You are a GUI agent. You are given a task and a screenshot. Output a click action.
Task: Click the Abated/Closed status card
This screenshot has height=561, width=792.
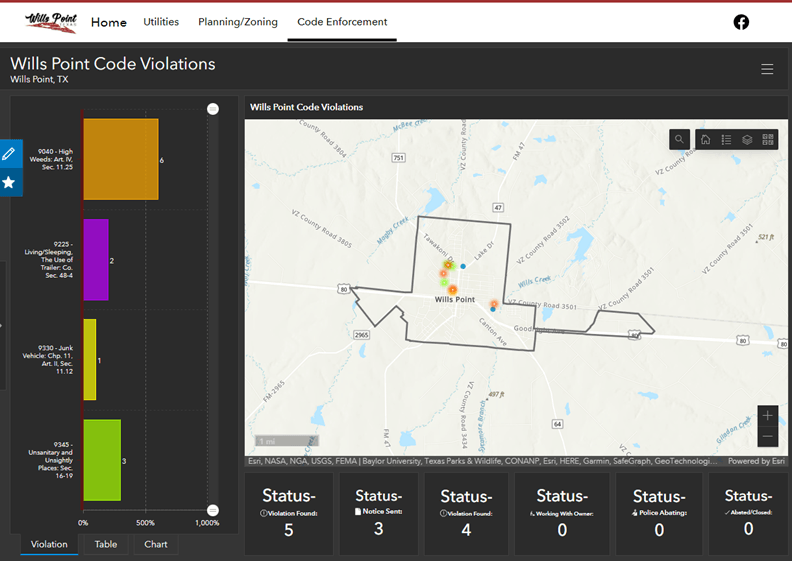point(749,514)
